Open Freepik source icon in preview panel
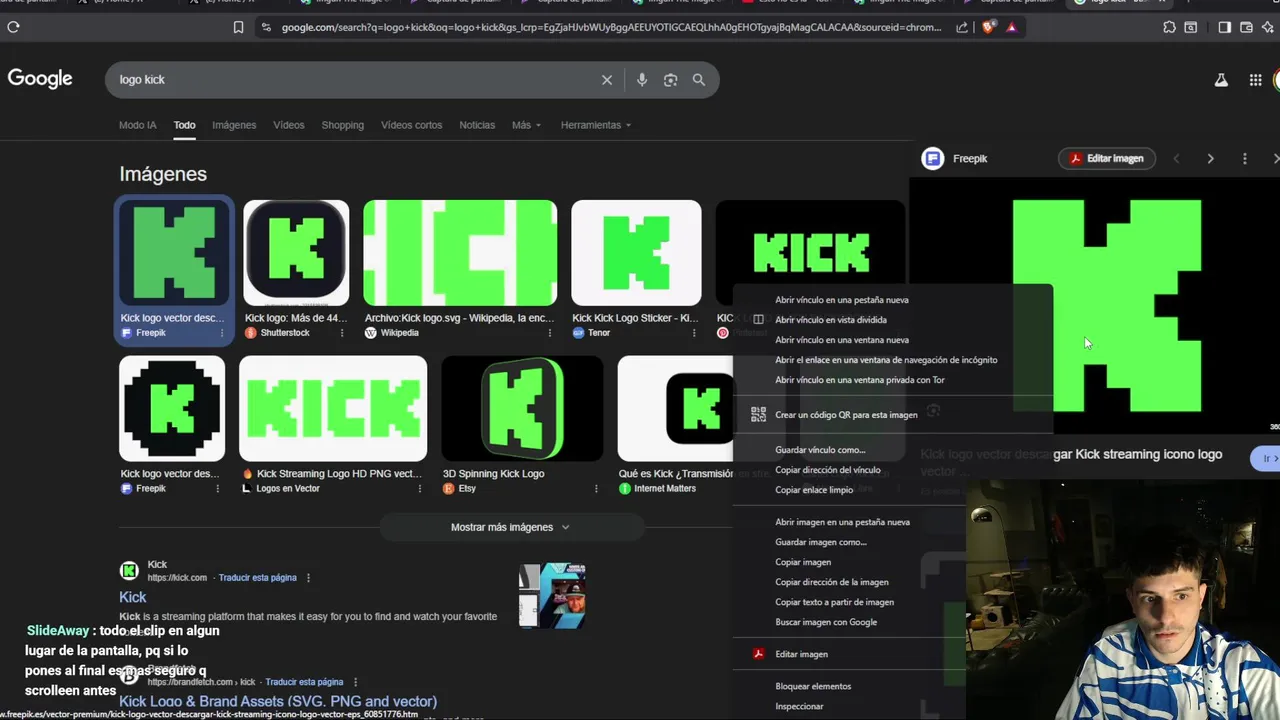Viewport: 1280px width, 720px height. [x=933, y=158]
